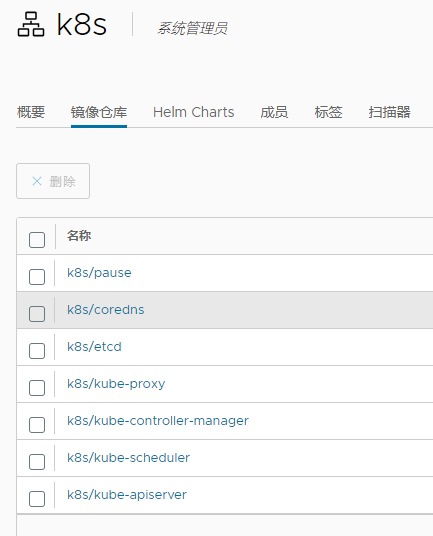Toggle the select-all checkbox in the 名称 header
The height and width of the screenshot is (536, 433).
37,240
